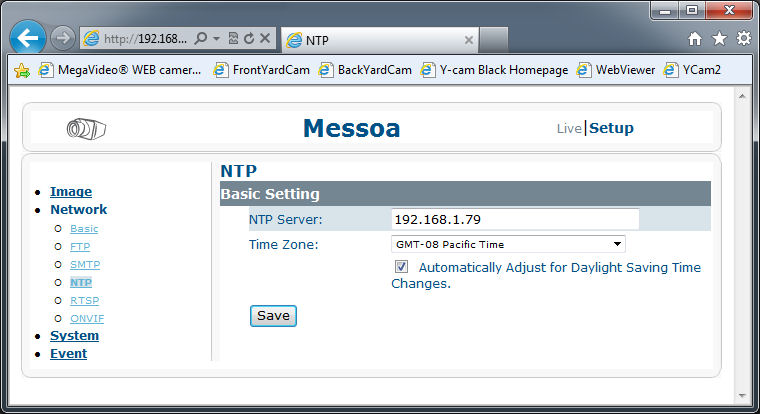Click the refresh icon in address bar
This screenshot has width=760, height=414.
(x=247, y=39)
